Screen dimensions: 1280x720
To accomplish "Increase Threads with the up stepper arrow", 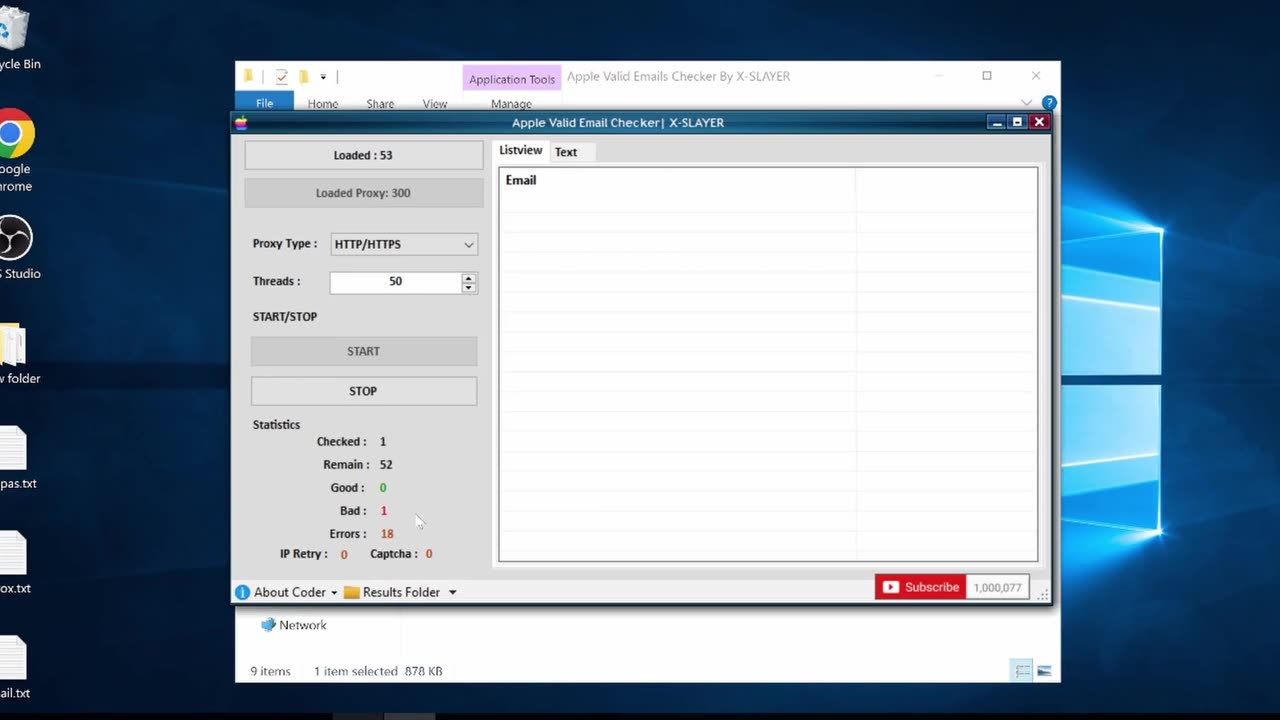I will 468,277.
